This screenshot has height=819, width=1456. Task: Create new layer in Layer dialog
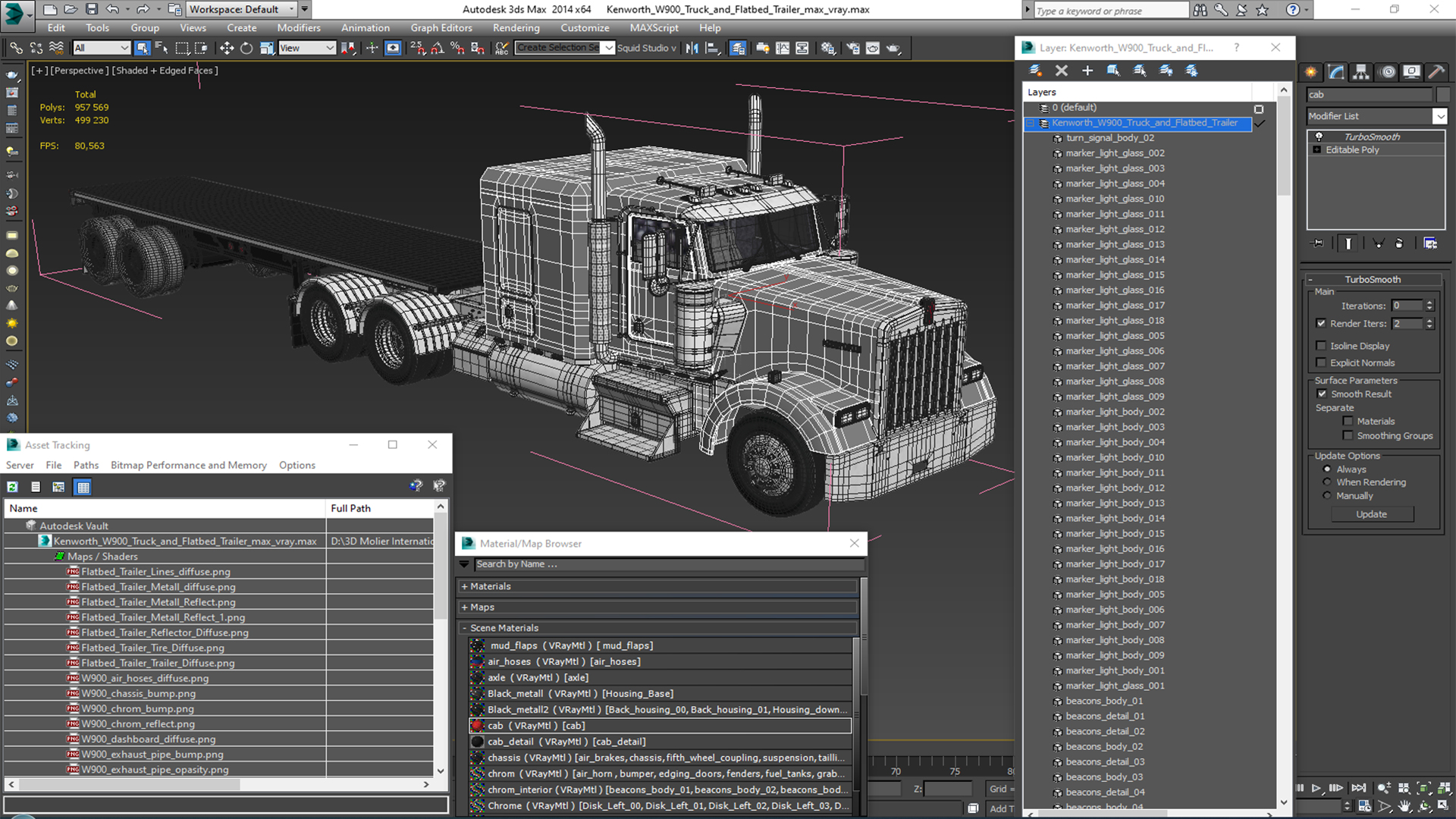tap(1035, 71)
